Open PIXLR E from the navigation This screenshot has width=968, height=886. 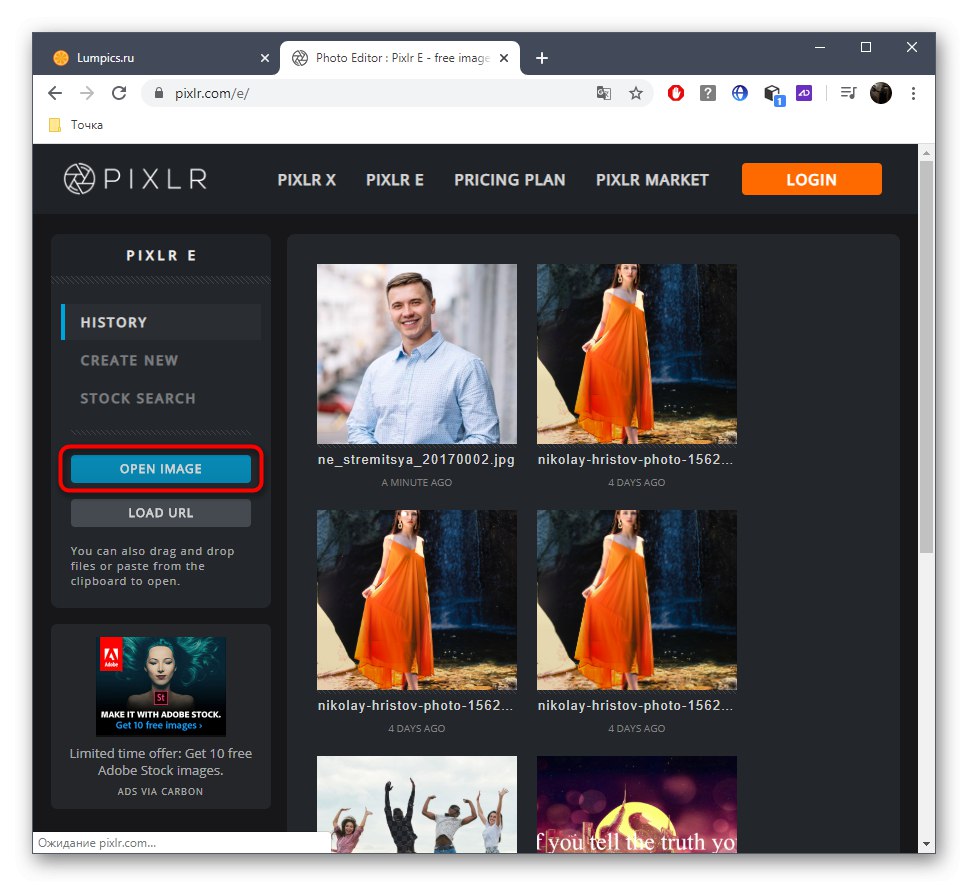[395, 180]
